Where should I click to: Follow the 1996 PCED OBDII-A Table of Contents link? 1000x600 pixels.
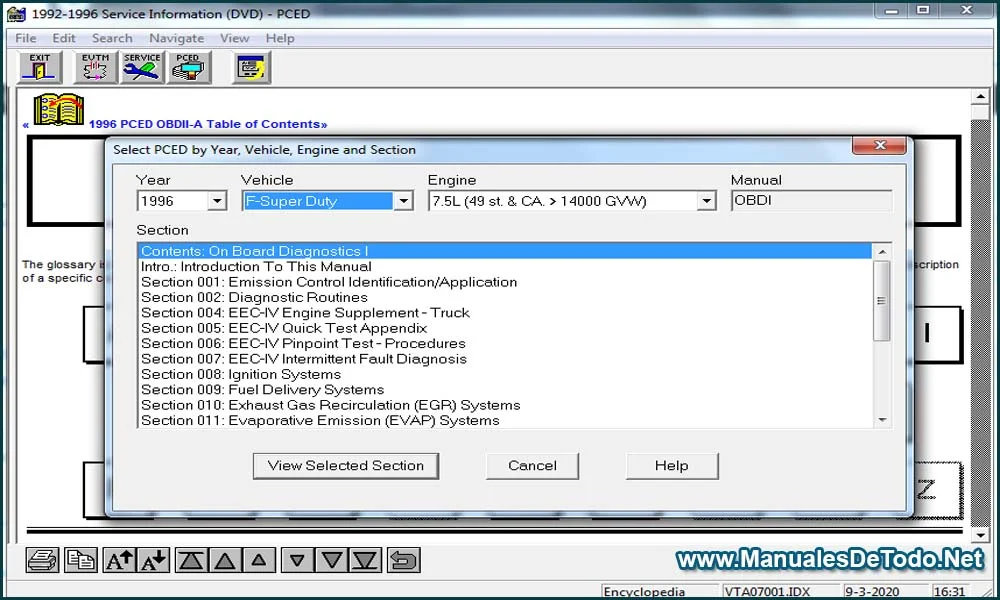208,124
